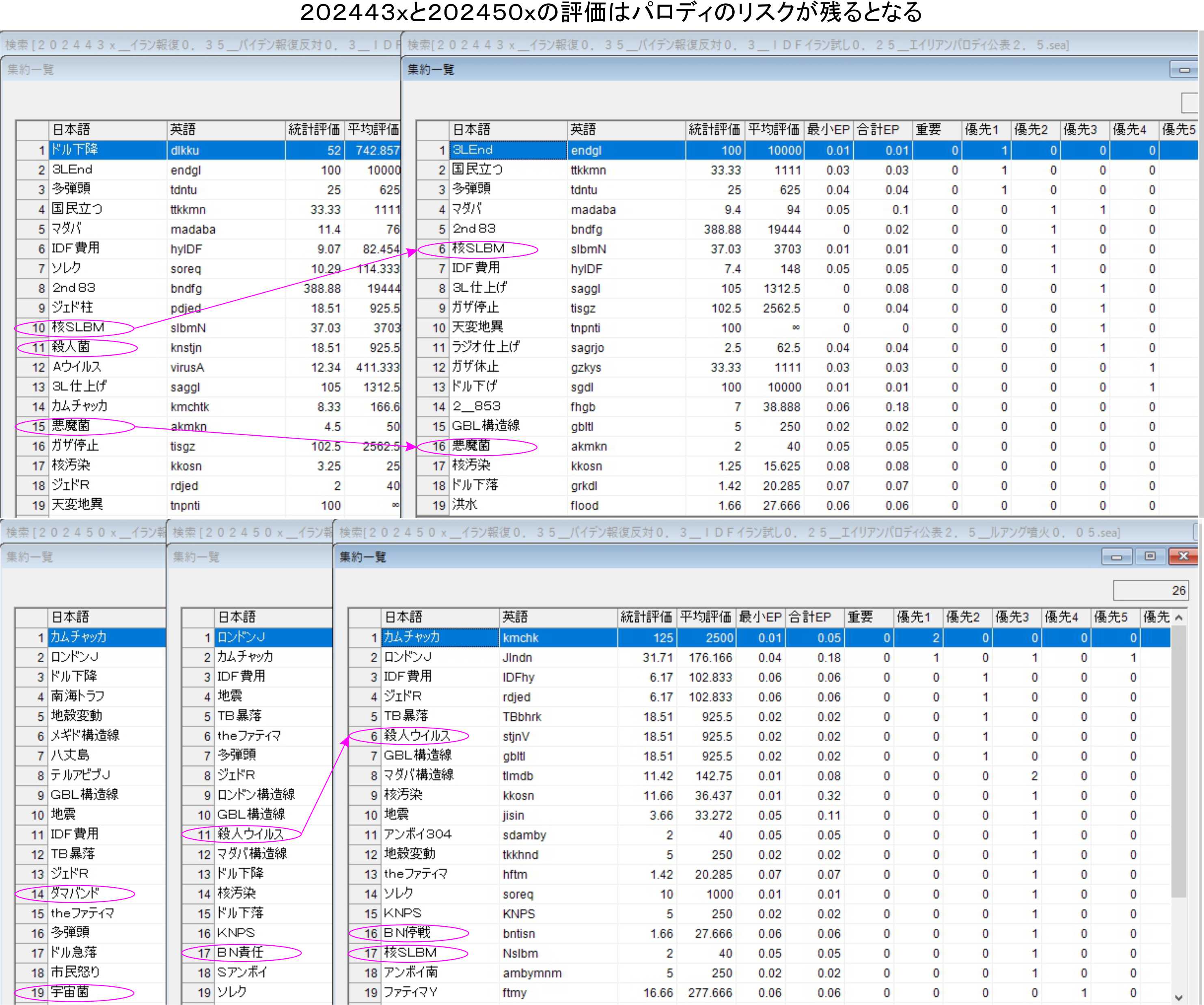
Task: Click the code ambymnm
Action: pos(532,973)
